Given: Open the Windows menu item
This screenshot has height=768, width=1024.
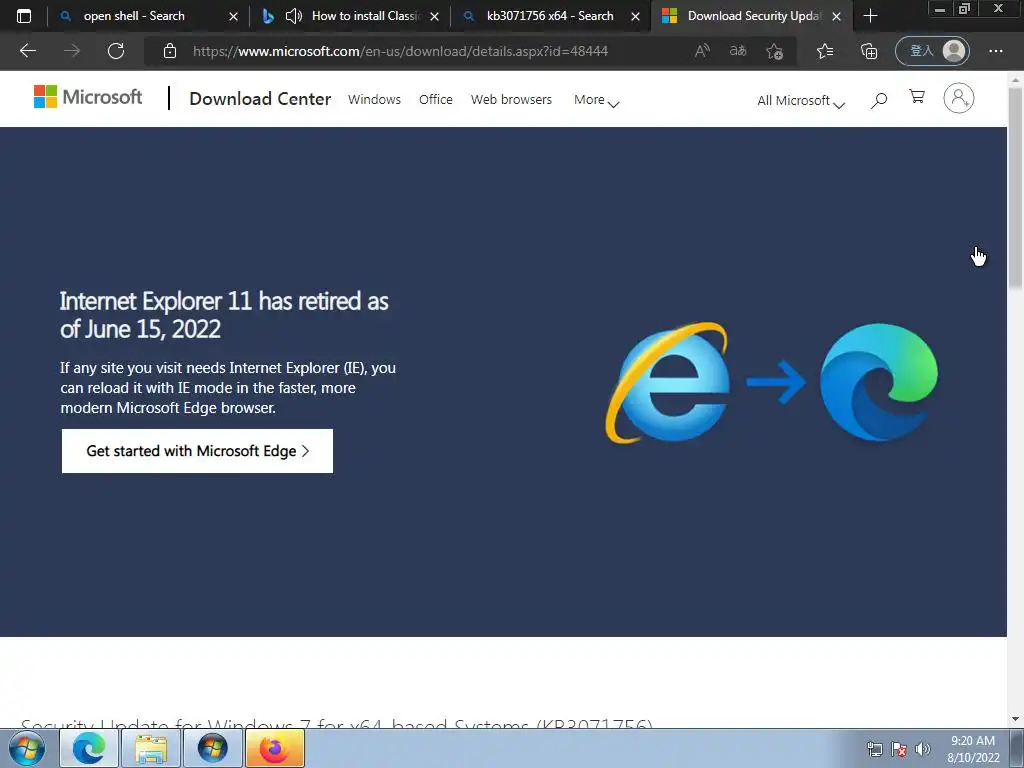Looking at the screenshot, I should click(x=374, y=99).
